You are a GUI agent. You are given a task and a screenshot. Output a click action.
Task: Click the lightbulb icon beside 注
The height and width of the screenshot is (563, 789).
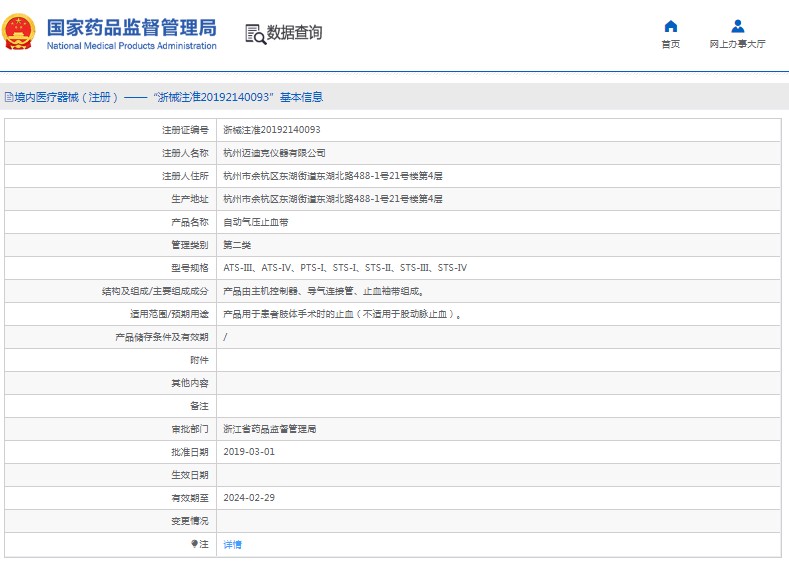pos(194,544)
